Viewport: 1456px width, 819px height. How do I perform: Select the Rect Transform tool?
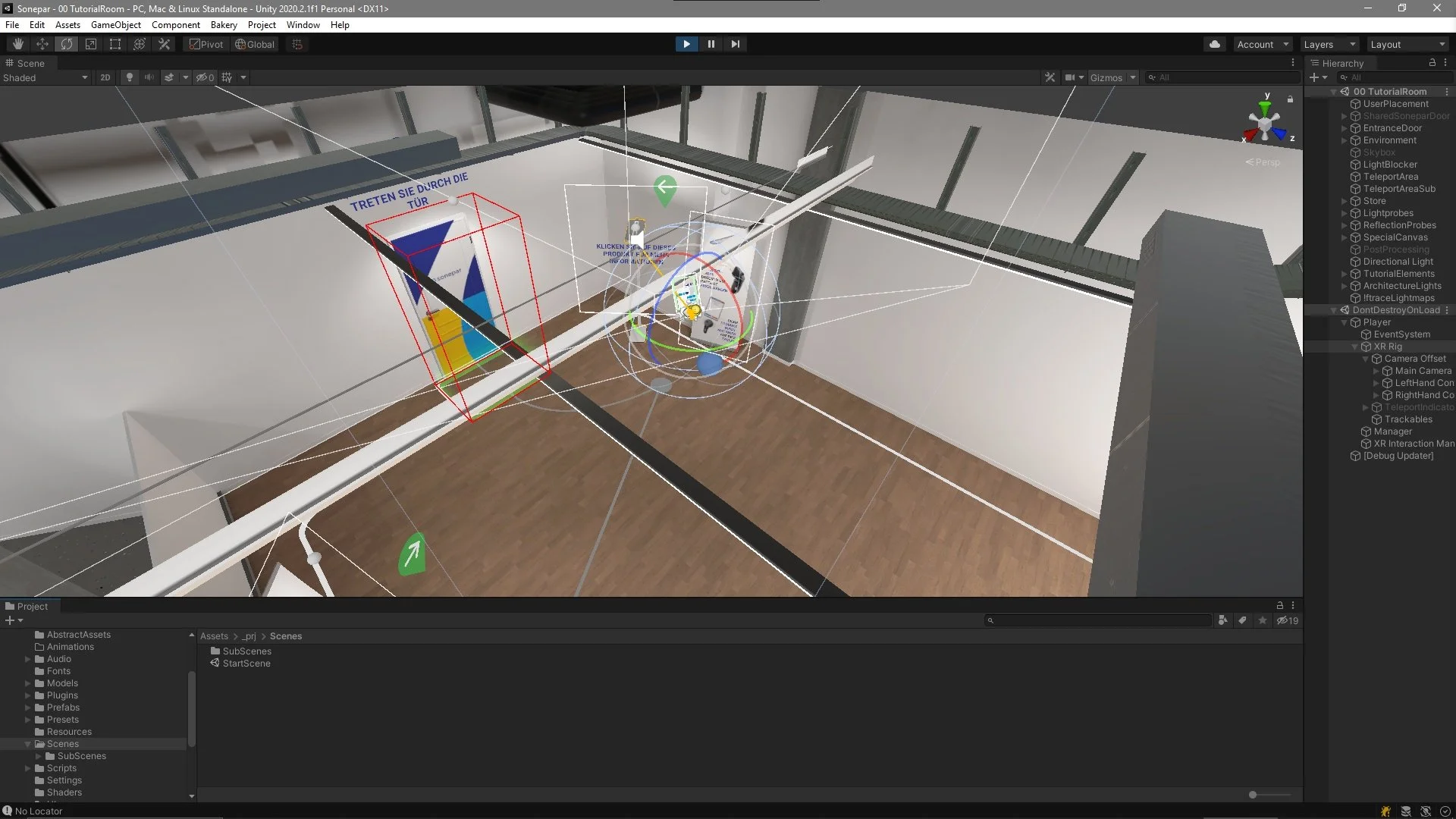point(115,44)
